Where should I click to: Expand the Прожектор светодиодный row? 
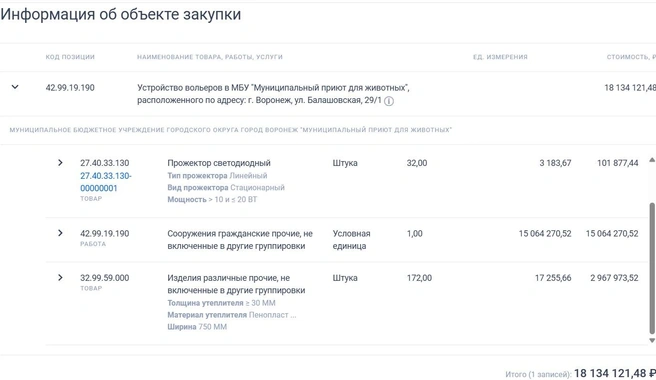tap(60, 162)
